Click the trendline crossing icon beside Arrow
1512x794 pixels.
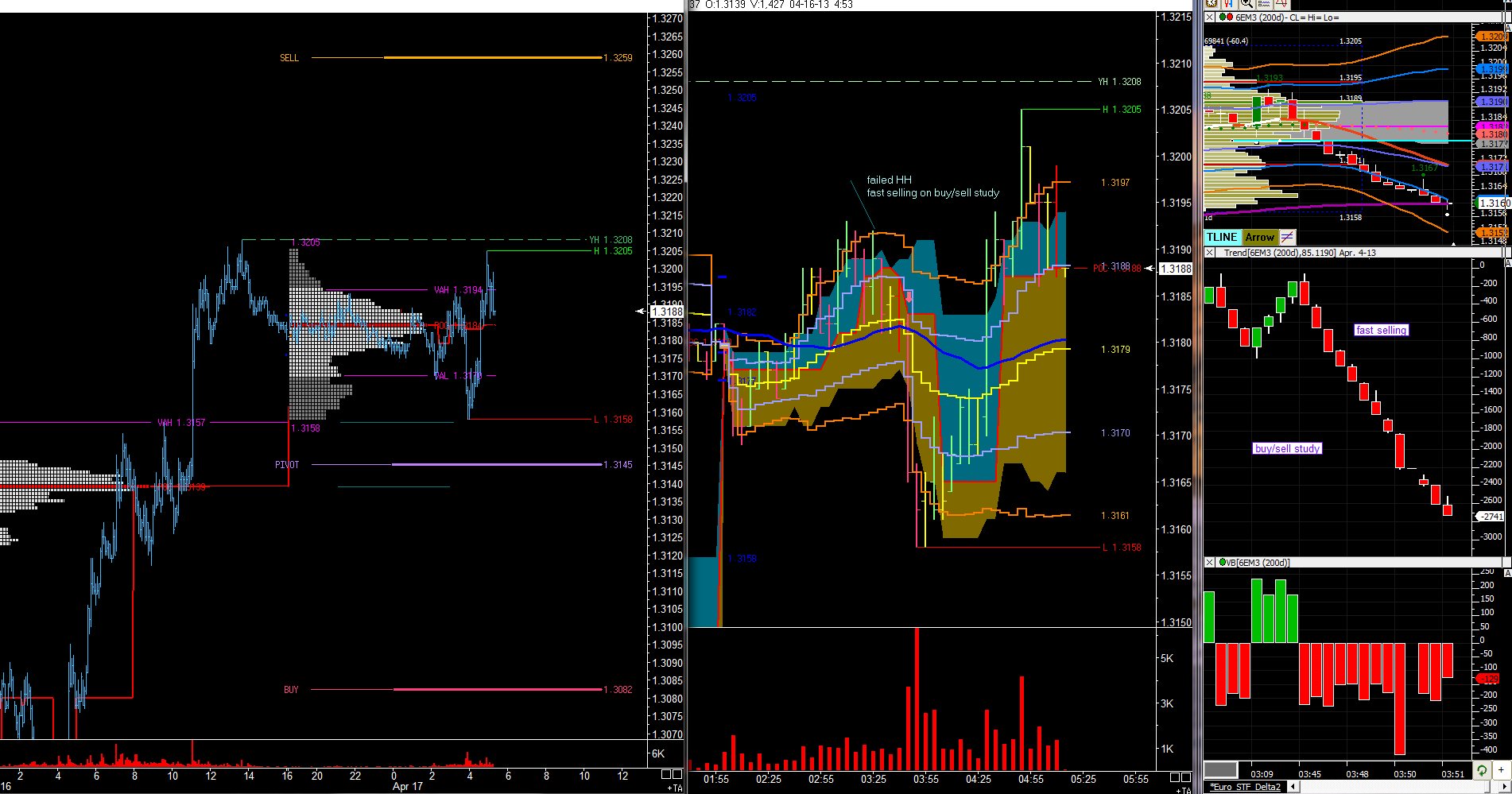[1287, 237]
